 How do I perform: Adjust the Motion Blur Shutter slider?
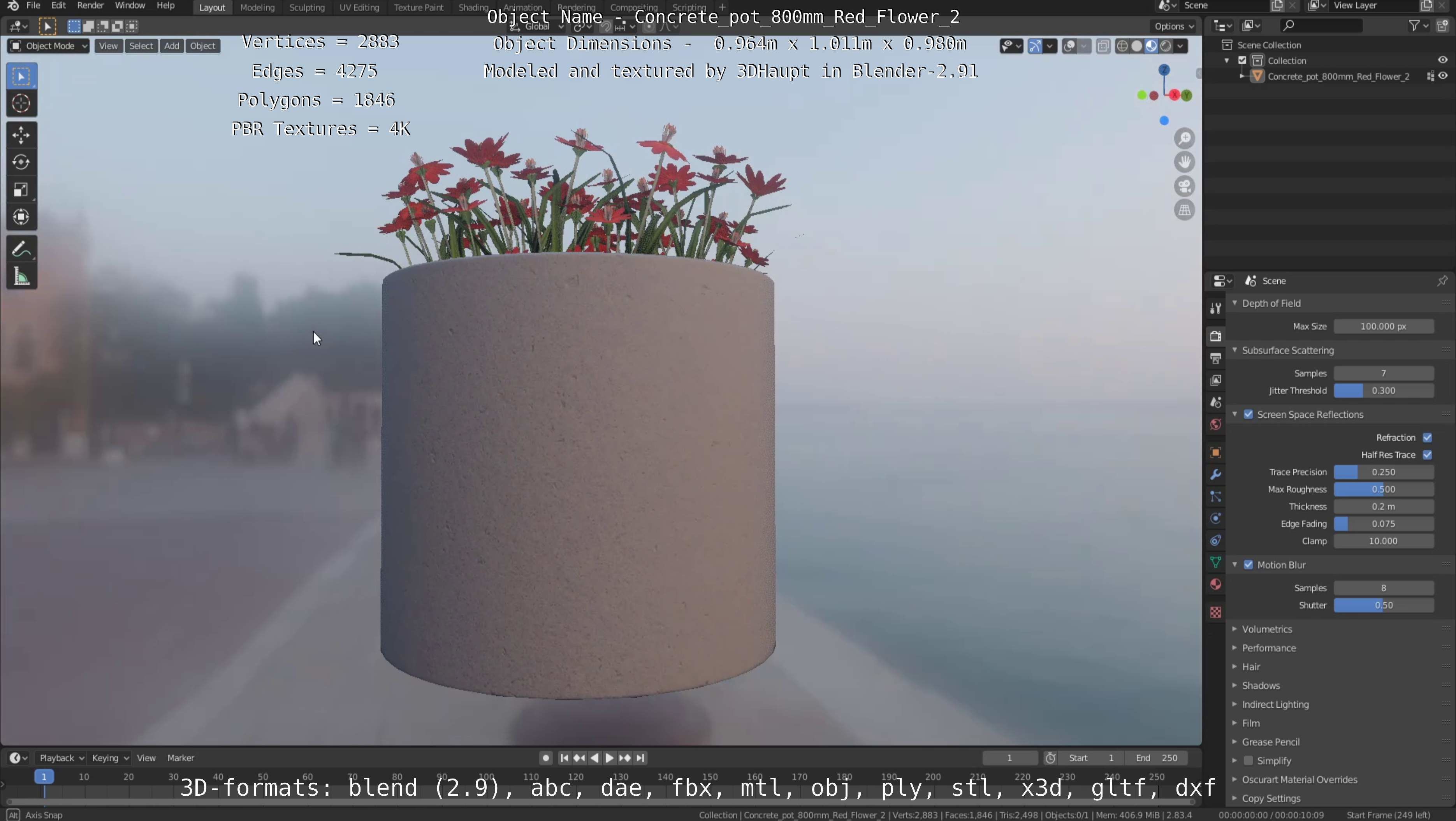(x=1383, y=606)
